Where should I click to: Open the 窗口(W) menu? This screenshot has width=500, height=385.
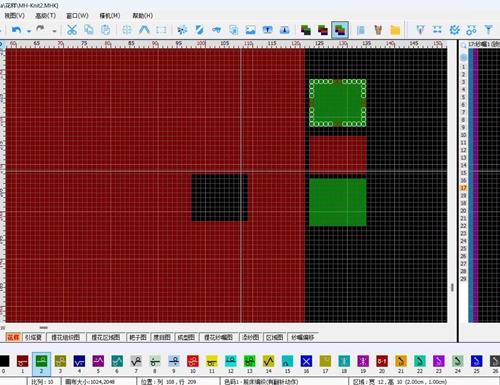pyautogui.click(x=77, y=16)
